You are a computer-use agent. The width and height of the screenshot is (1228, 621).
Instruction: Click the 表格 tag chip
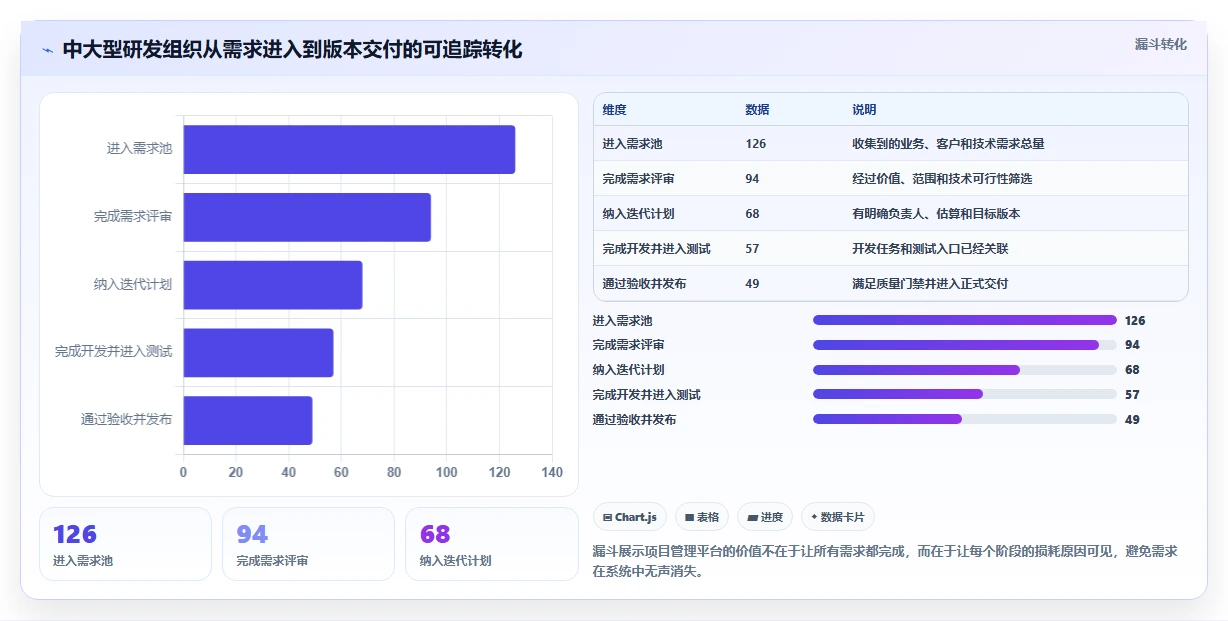point(702,517)
